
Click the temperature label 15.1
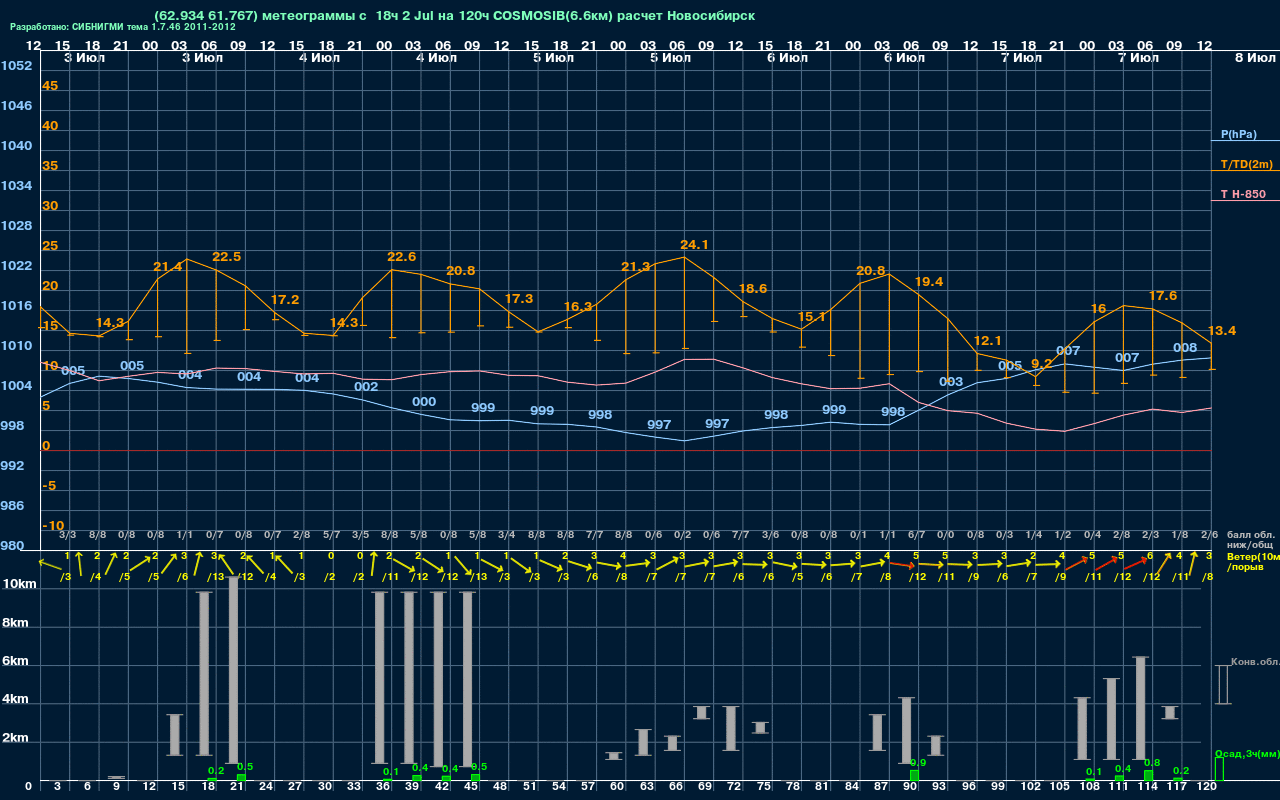click(811, 317)
